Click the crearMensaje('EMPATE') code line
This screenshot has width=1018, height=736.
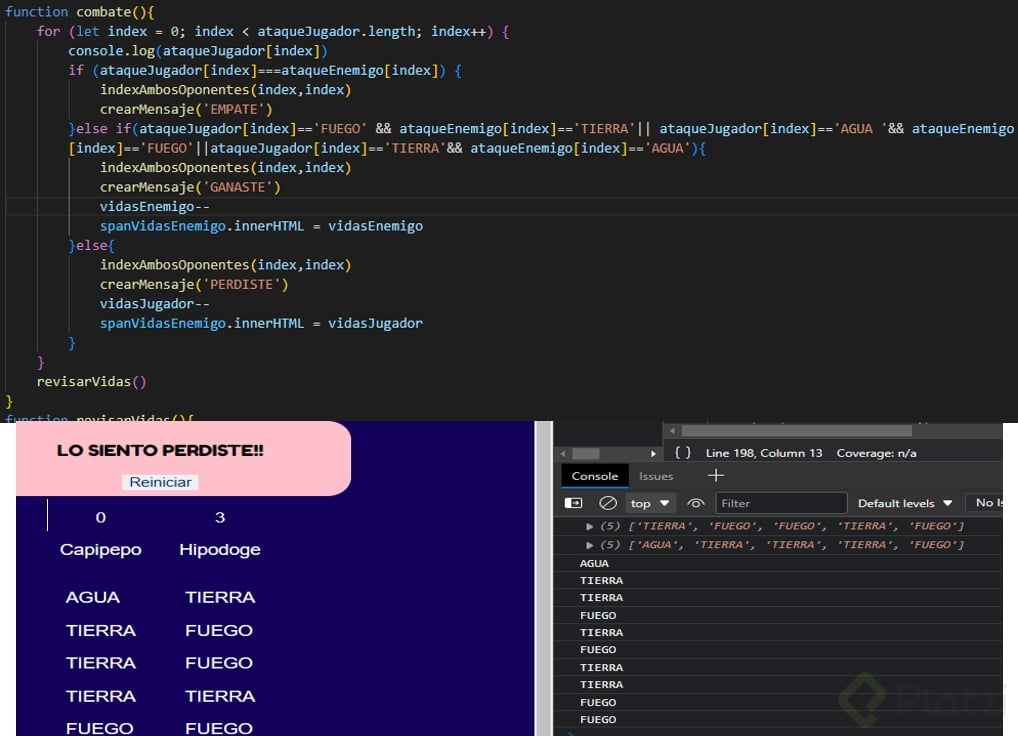[x=186, y=109]
